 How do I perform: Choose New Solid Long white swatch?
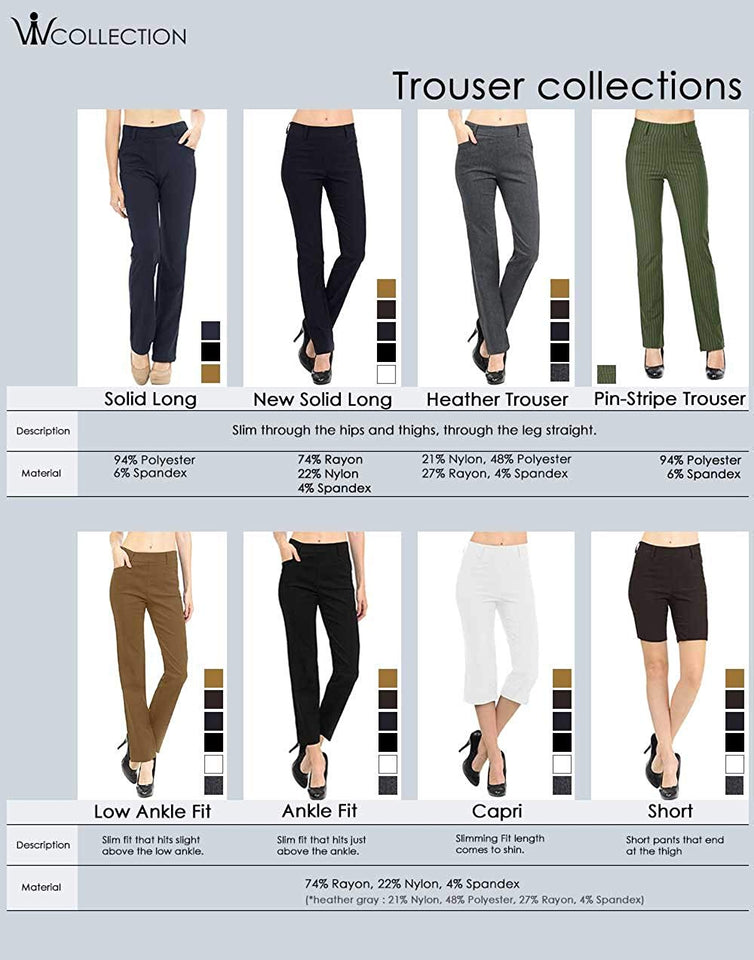tap(386, 374)
